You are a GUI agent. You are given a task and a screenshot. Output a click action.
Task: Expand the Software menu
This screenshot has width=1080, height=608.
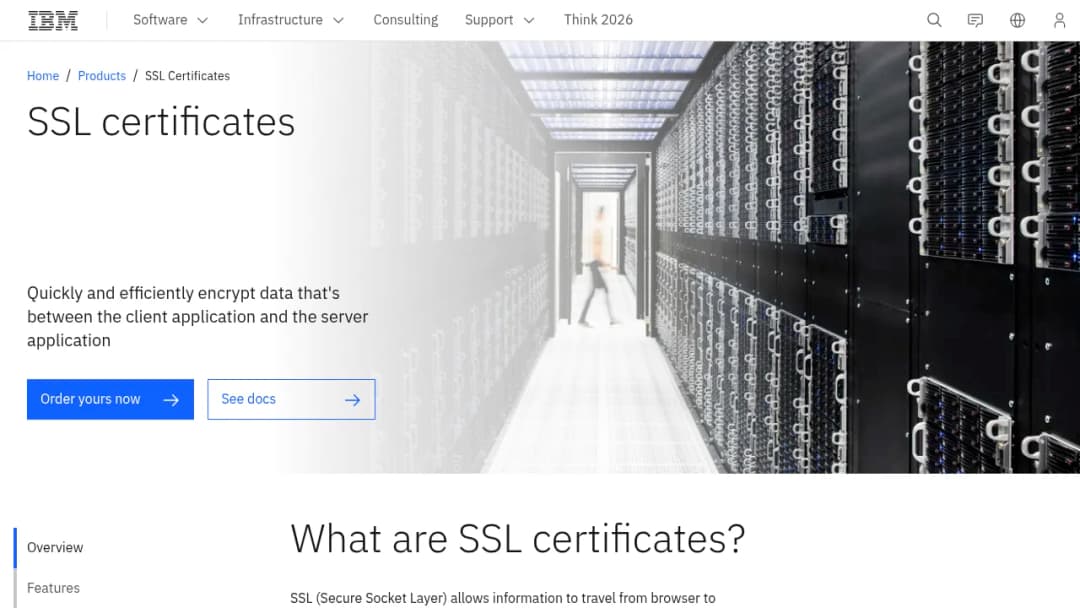170,20
